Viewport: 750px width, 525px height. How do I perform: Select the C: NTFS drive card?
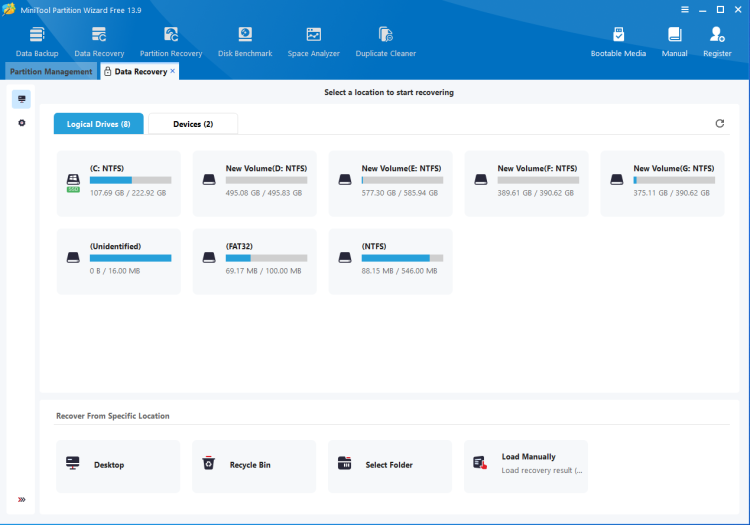pyautogui.click(x=119, y=184)
